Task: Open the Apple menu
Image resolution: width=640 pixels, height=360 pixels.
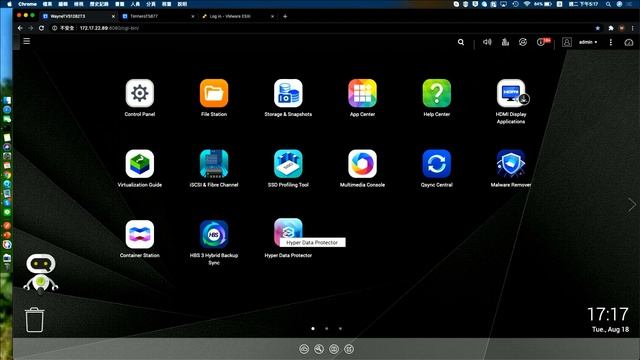Action: (x=9, y=4)
